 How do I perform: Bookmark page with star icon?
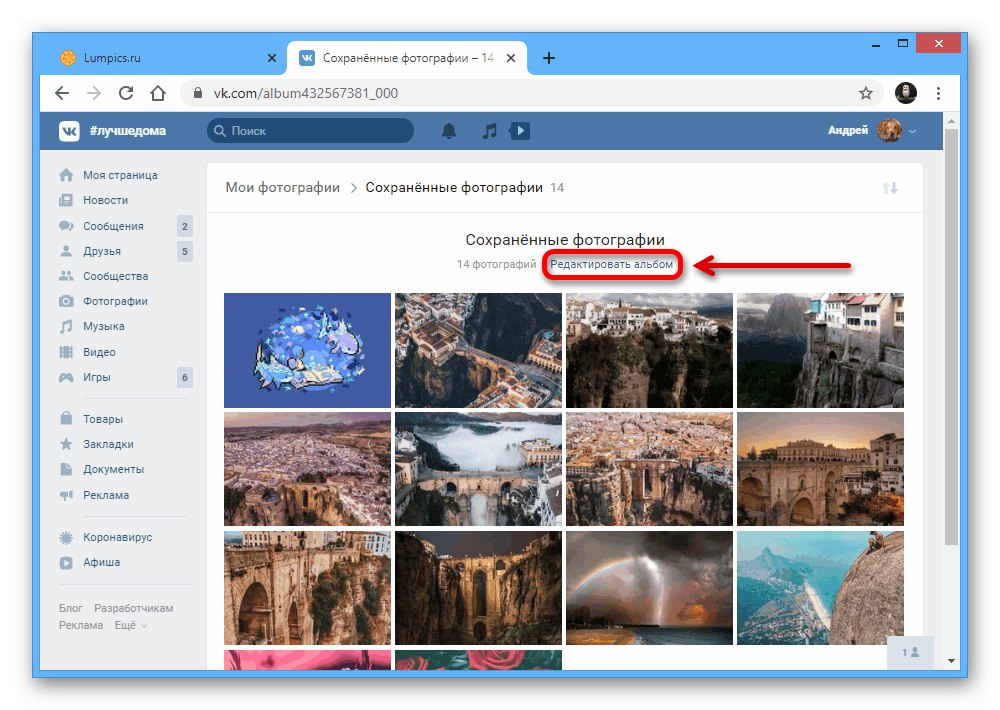[x=865, y=93]
